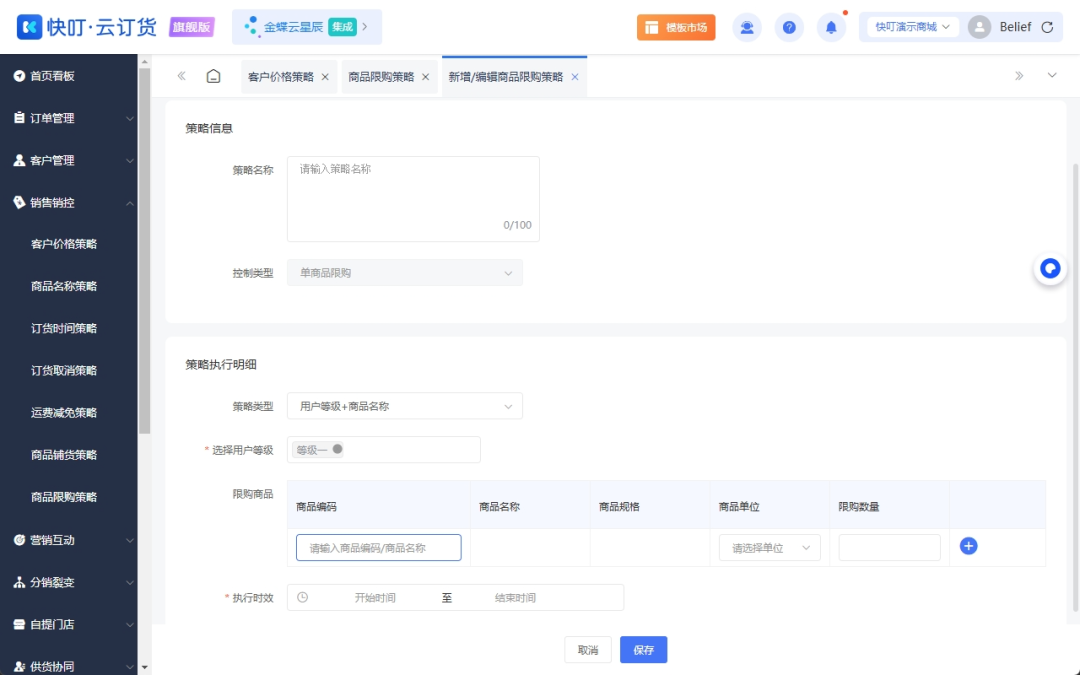Viewport: 1080px width, 675px height.
Task: Open the help question mark icon
Action: point(789,27)
